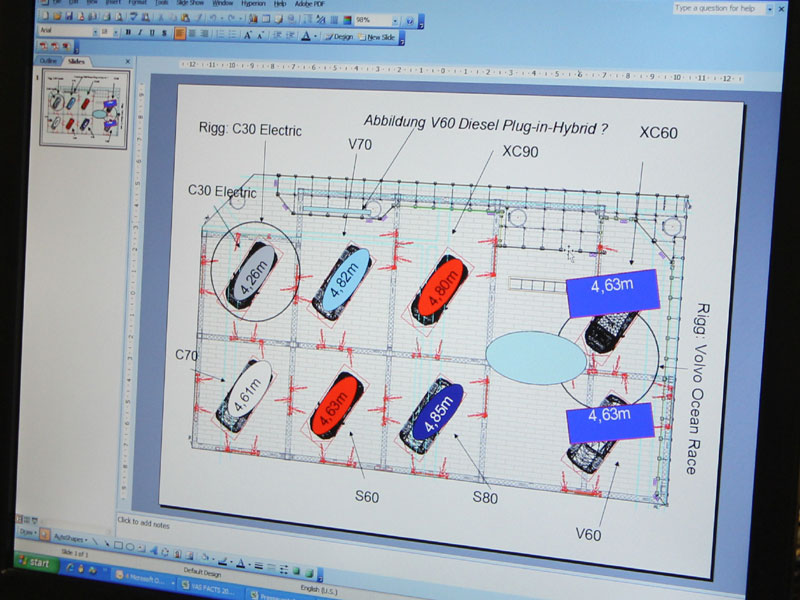This screenshot has height=600, width=800.
Task: Click the Increase Font Size icon
Action: coord(247,35)
